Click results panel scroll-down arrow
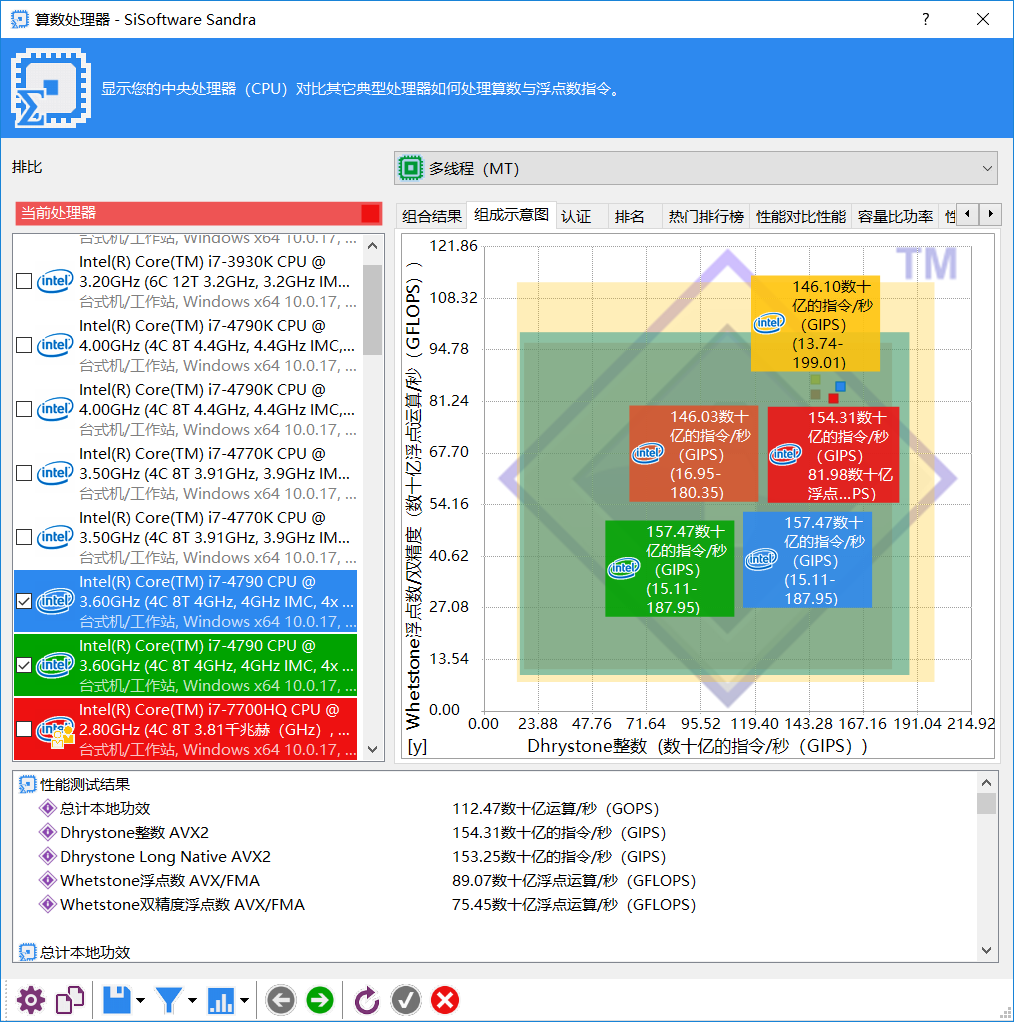The image size is (1014, 1022). [x=987, y=950]
